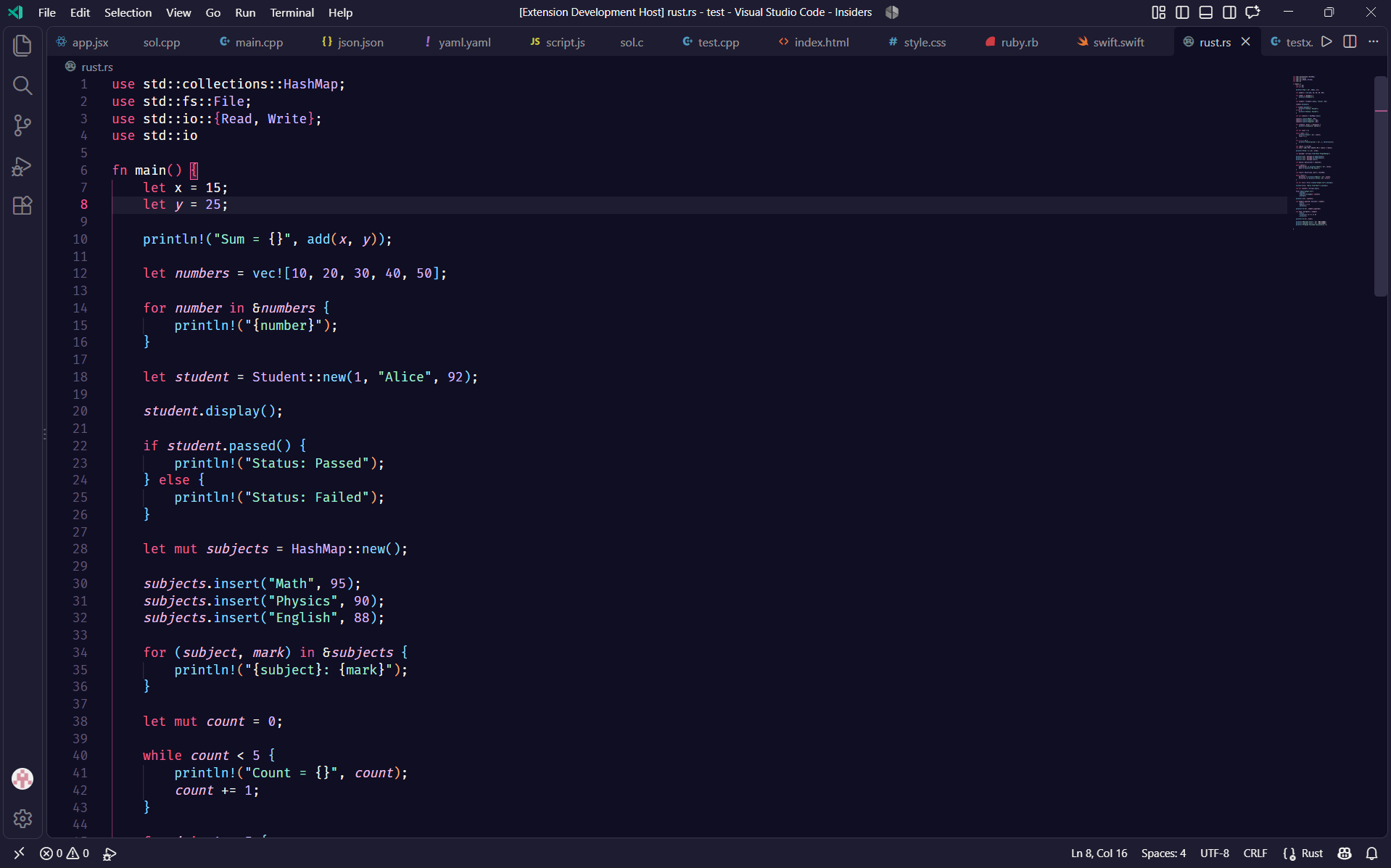Screen dimensions: 1391x868
Task: Open errors and warnings problems indicator
Action: 65,853
